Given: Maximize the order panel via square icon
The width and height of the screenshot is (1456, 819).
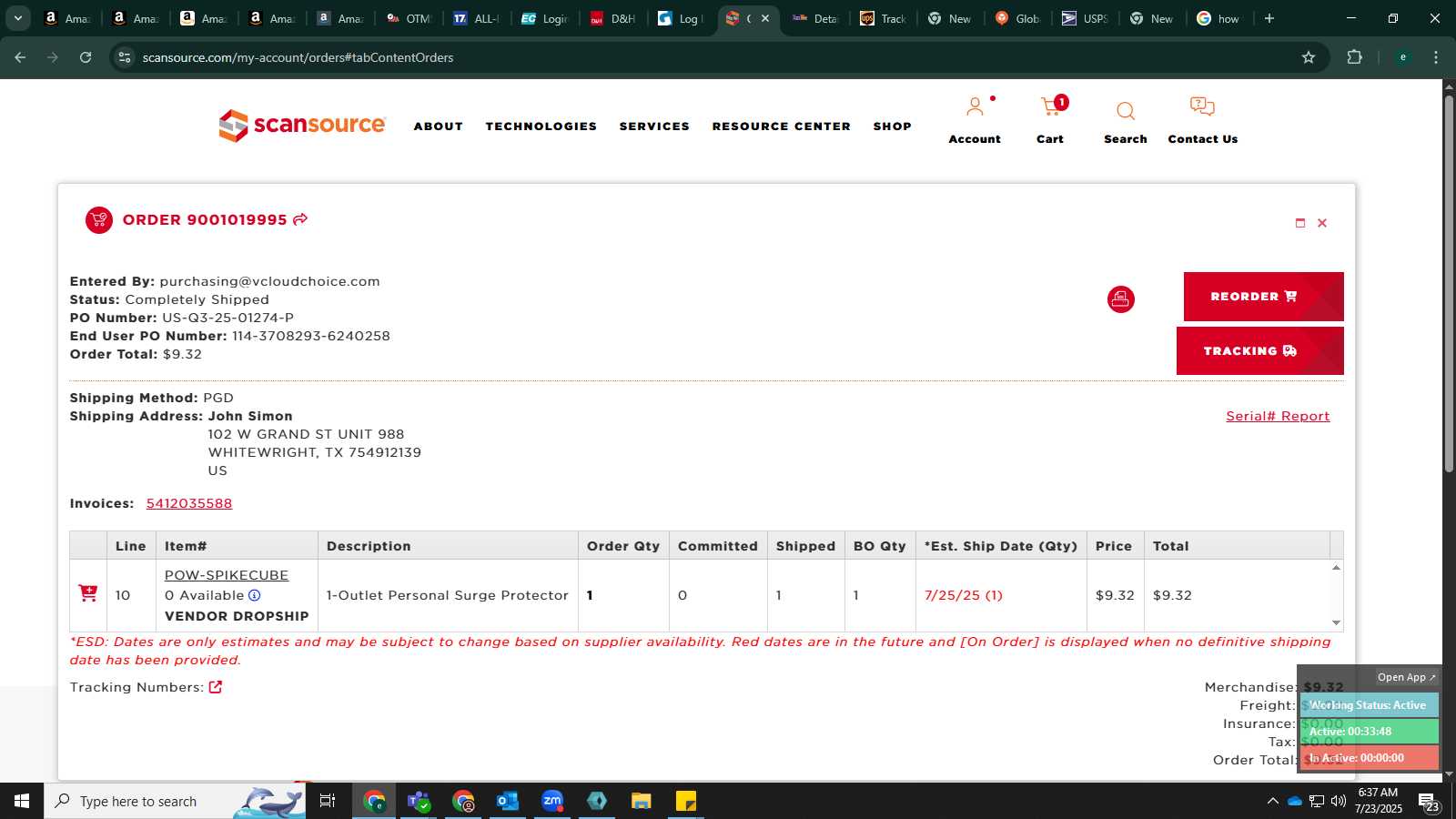Looking at the screenshot, I should [1300, 223].
